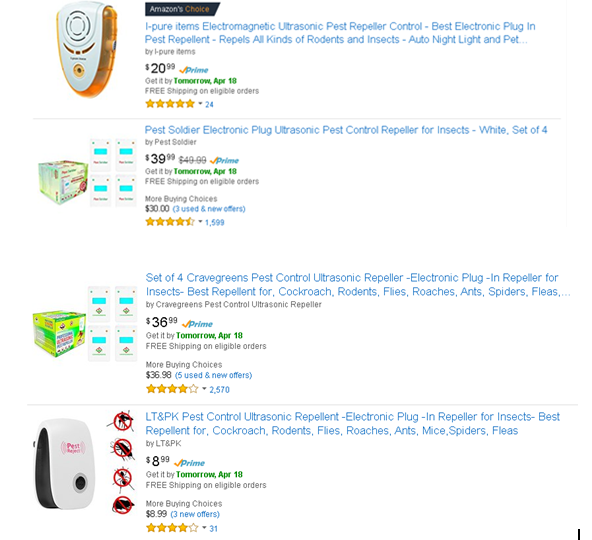The image size is (592, 540).
Task: Expand rating dropdown arrow beside 1,599 reviews
Action: pyautogui.click(x=200, y=222)
